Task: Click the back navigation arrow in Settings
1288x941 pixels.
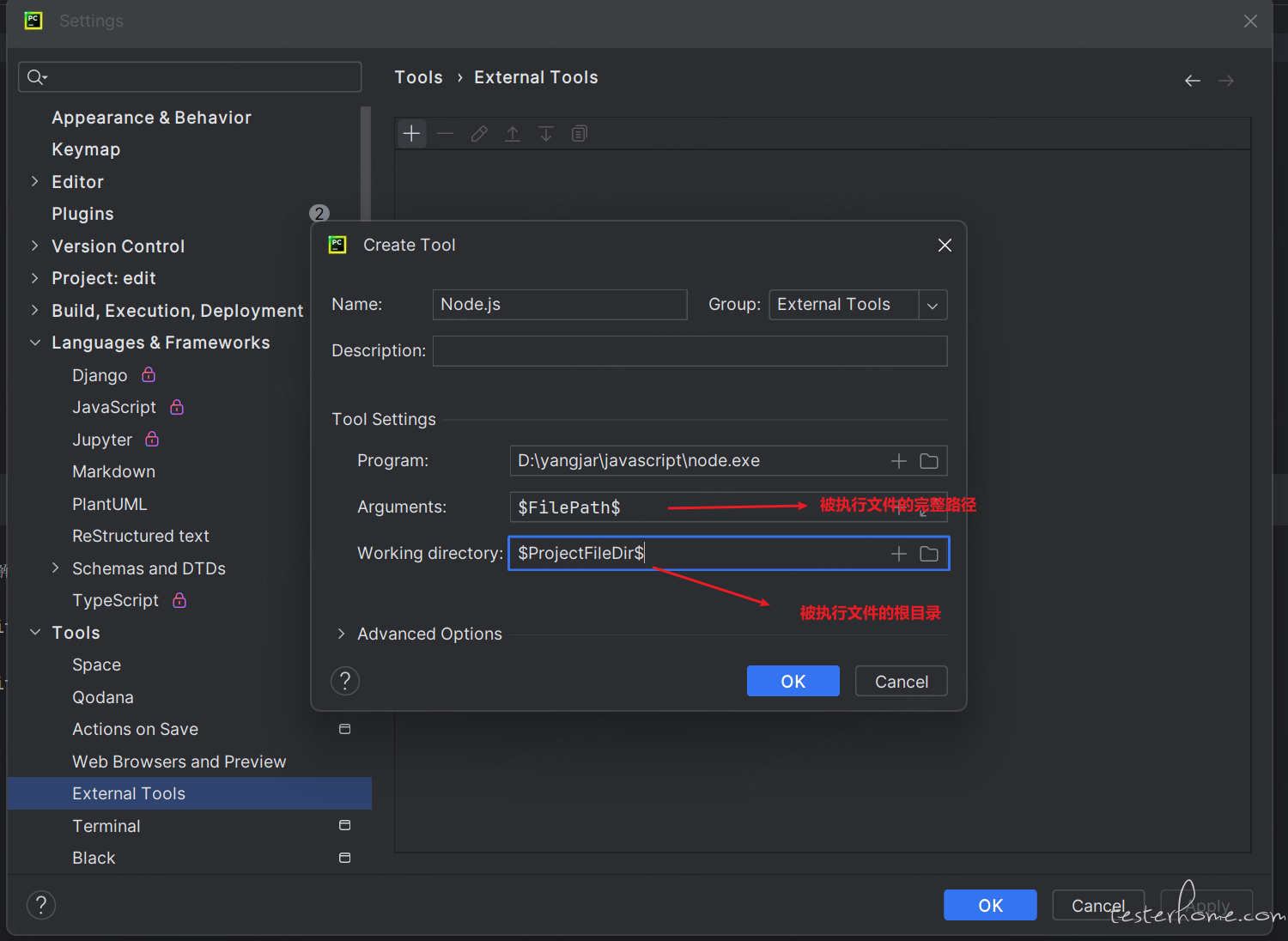Action: pyautogui.click(x=1193, y=81)
